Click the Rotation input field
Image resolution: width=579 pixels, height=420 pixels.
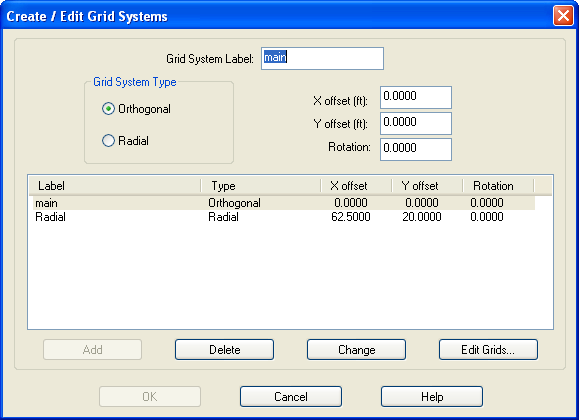(416, 149)
